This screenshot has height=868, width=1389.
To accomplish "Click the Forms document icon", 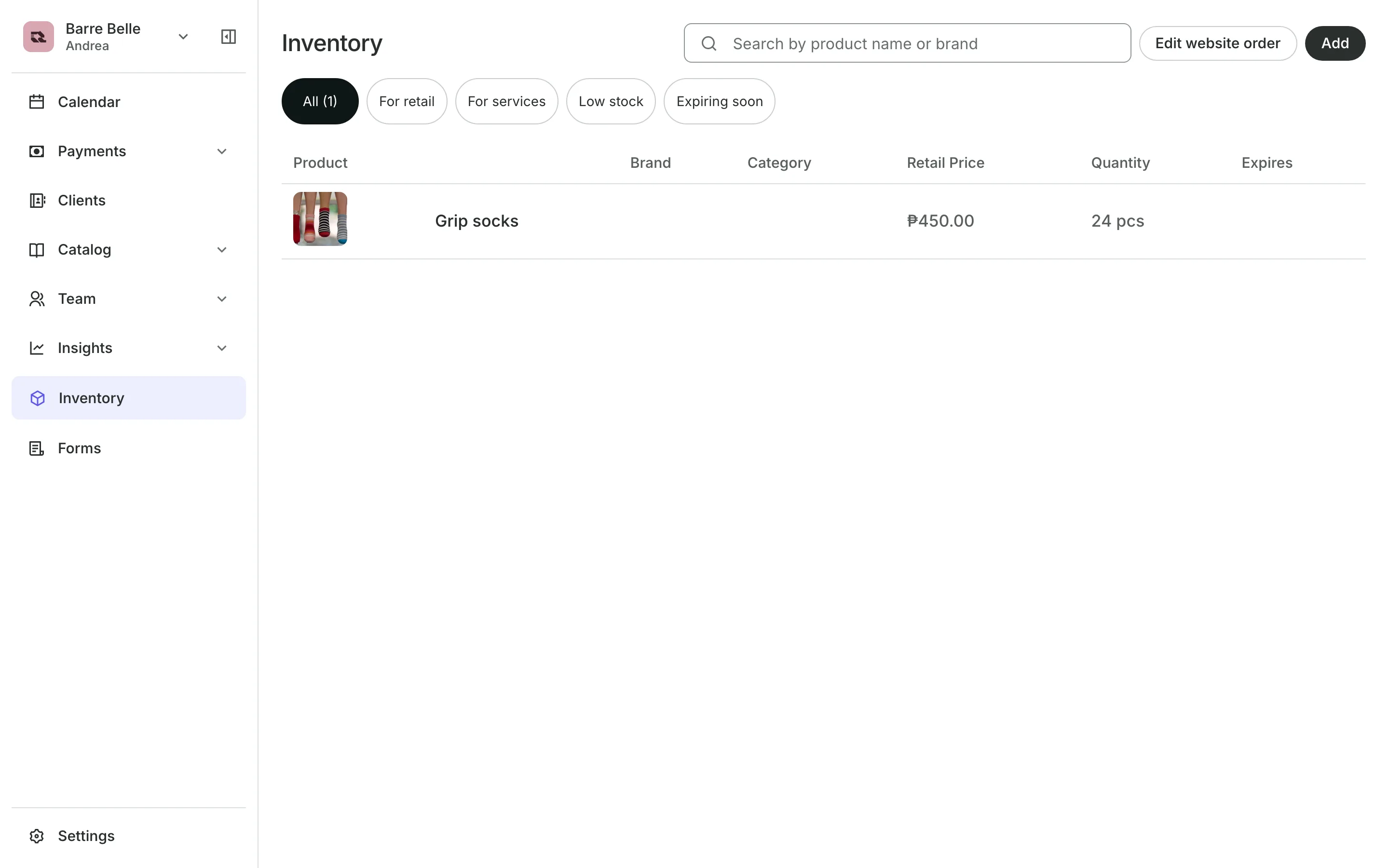I will (37, 448).
